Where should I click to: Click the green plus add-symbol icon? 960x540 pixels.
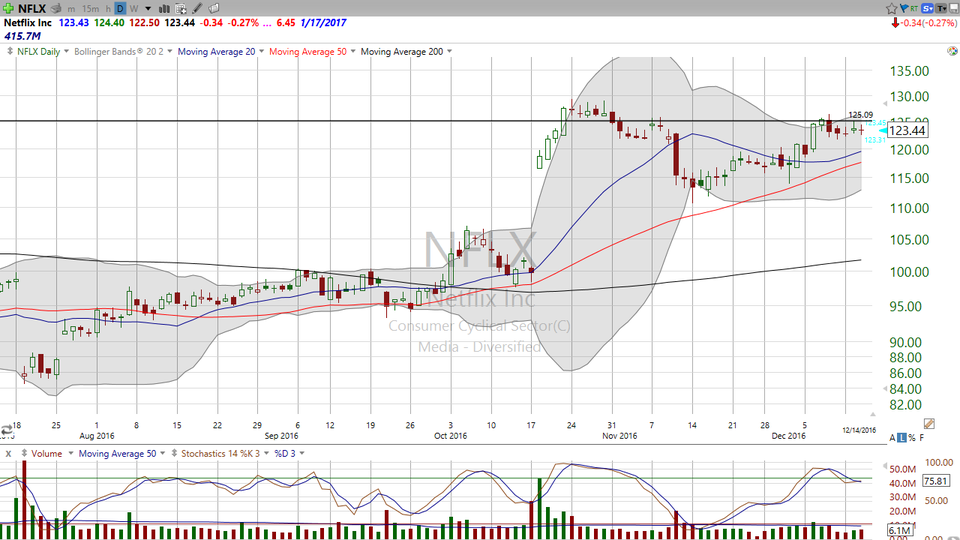(x=9, y=9)
